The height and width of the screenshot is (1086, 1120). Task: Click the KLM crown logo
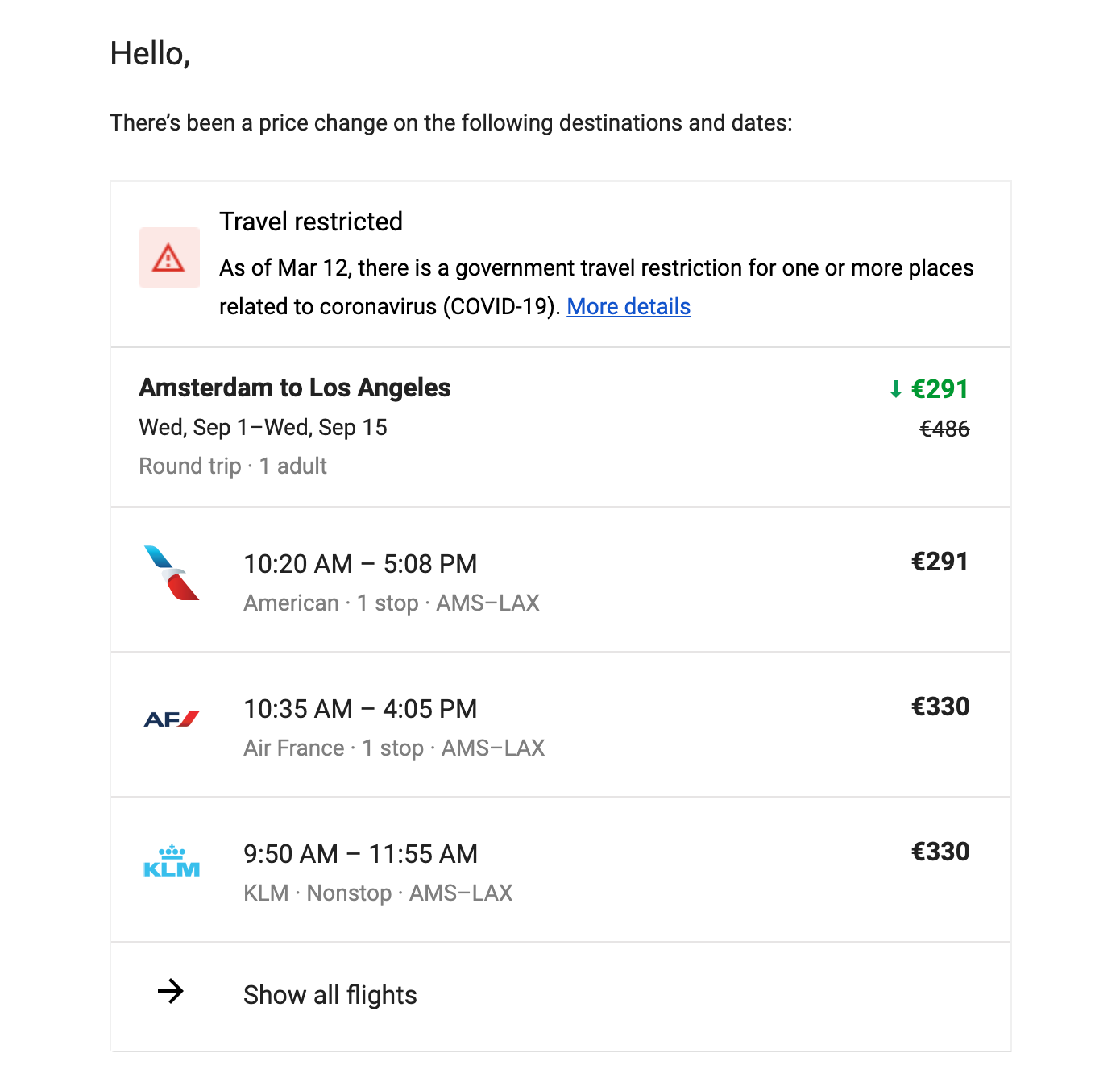click(171, 861)
